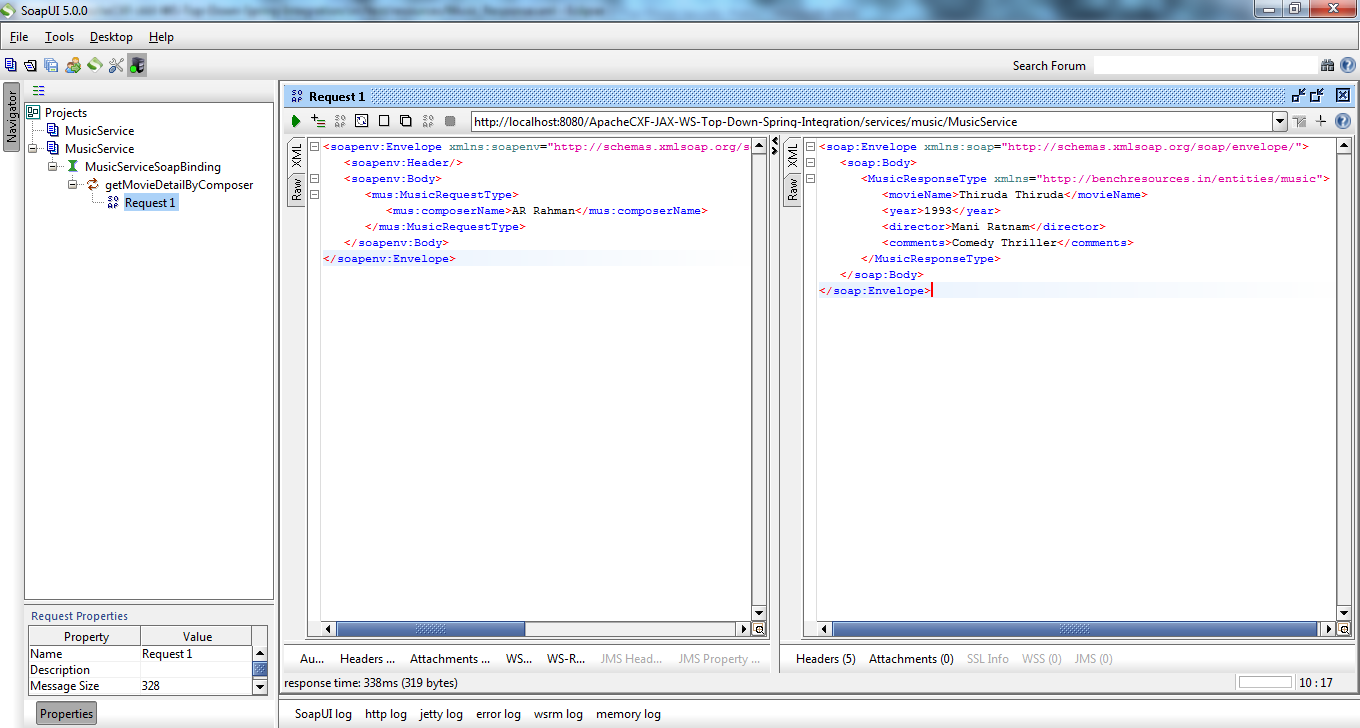Toggle the global proxy server setting
Viewport: 1360px width, 728px height.
(135, 63)
